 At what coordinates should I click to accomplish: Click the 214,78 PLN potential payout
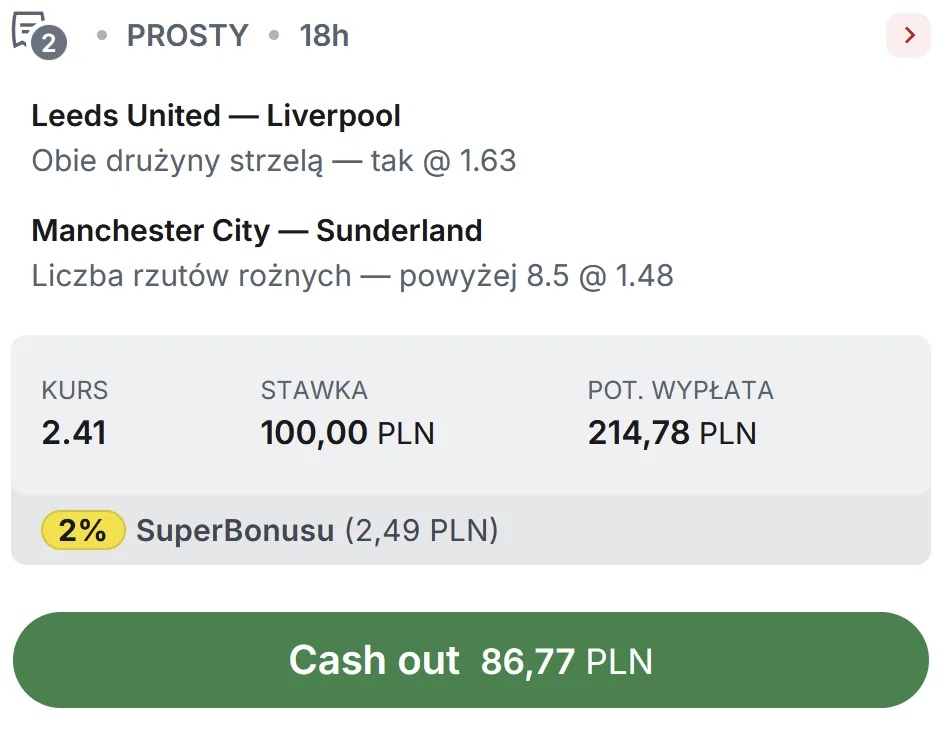pos(672,433)
